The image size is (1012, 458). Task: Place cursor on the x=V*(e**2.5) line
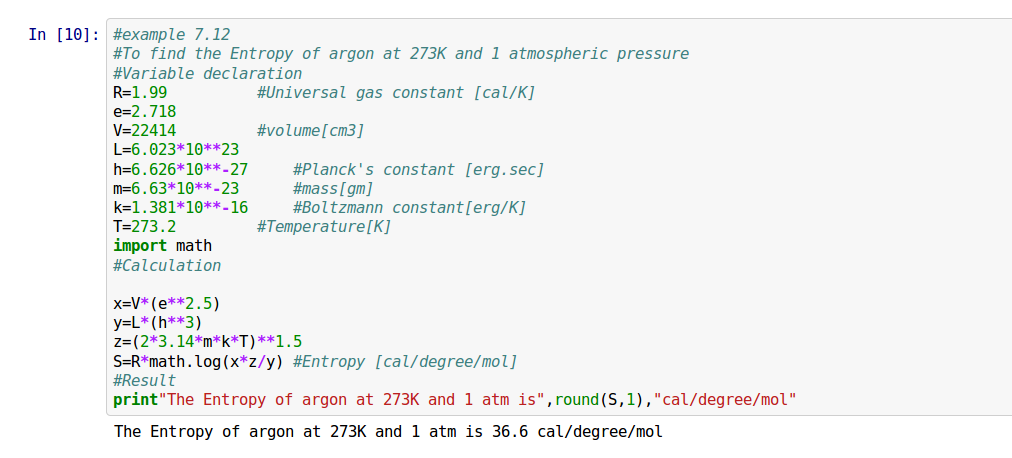pos(166,304)
